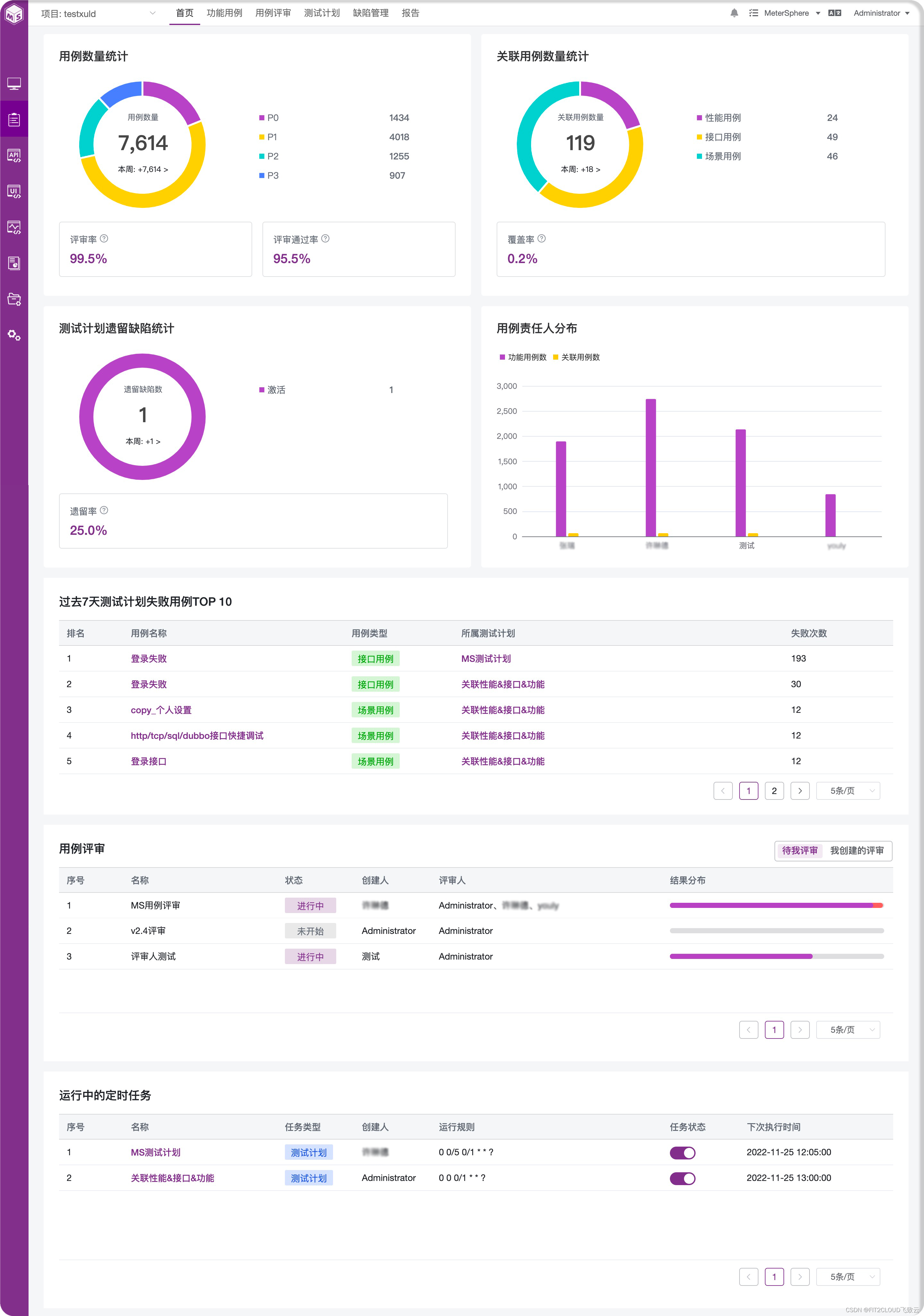Open the API test sidebar icon

coord(14,155)
